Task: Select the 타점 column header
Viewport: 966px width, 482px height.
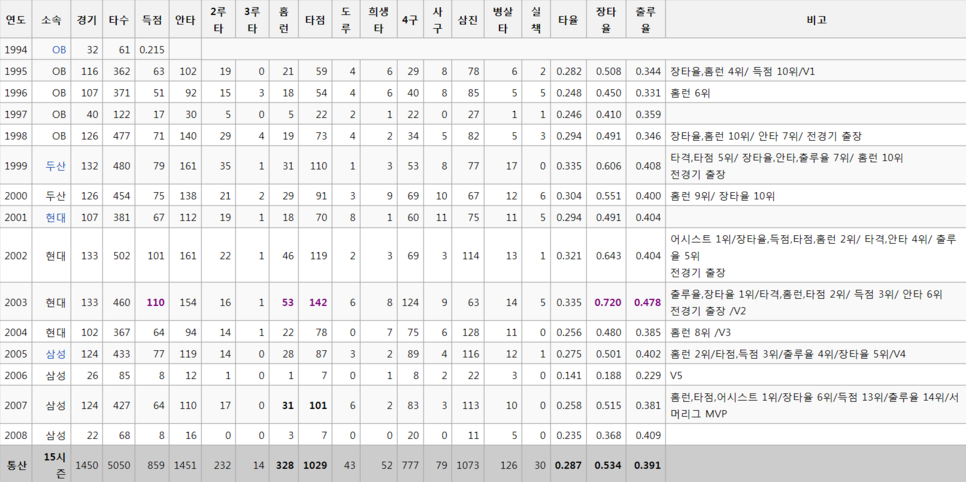Action: [315, 20]
